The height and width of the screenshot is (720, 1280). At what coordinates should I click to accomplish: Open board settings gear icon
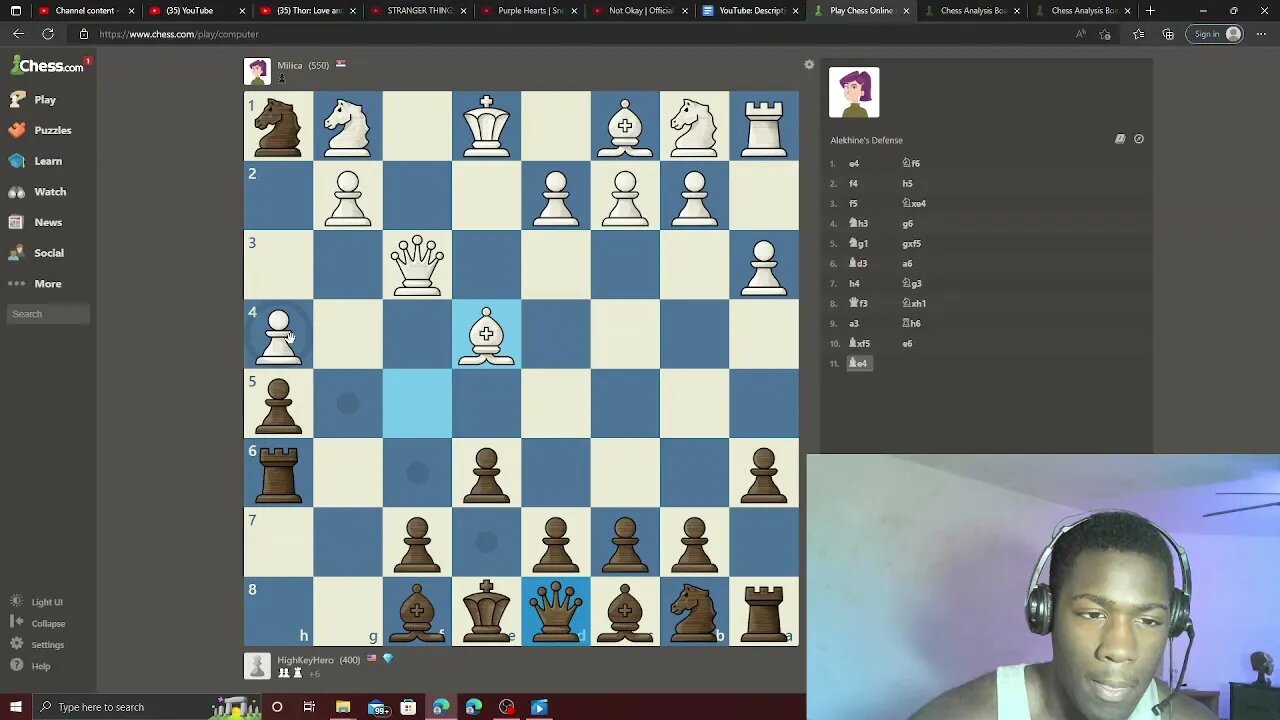[809, 65]
